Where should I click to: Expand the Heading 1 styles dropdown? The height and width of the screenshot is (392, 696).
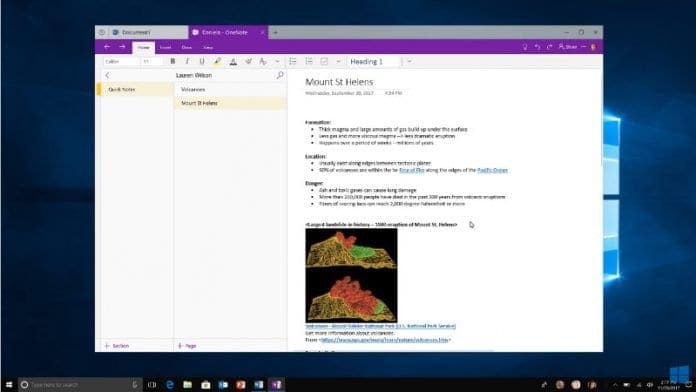pyautogui.click(x=409, y=62)
